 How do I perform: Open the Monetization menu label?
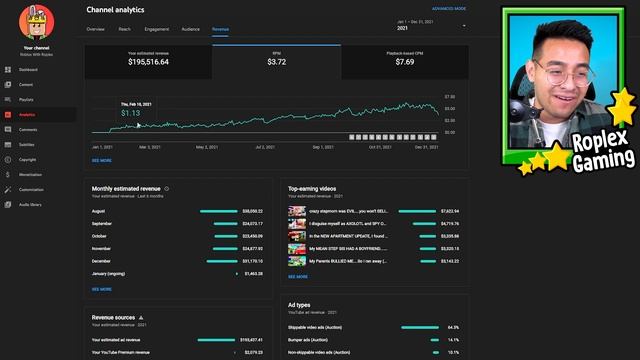(30, 175)
